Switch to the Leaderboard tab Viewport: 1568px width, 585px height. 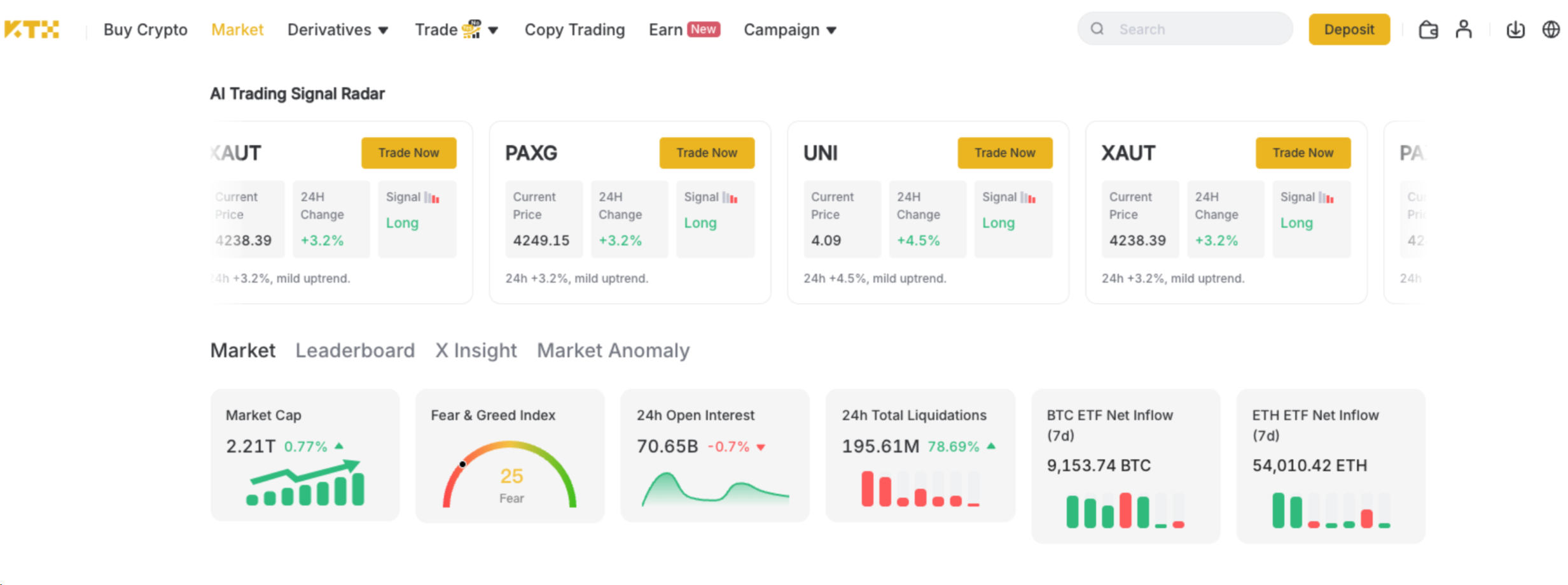pyautogui.click(x=355, y=350)
